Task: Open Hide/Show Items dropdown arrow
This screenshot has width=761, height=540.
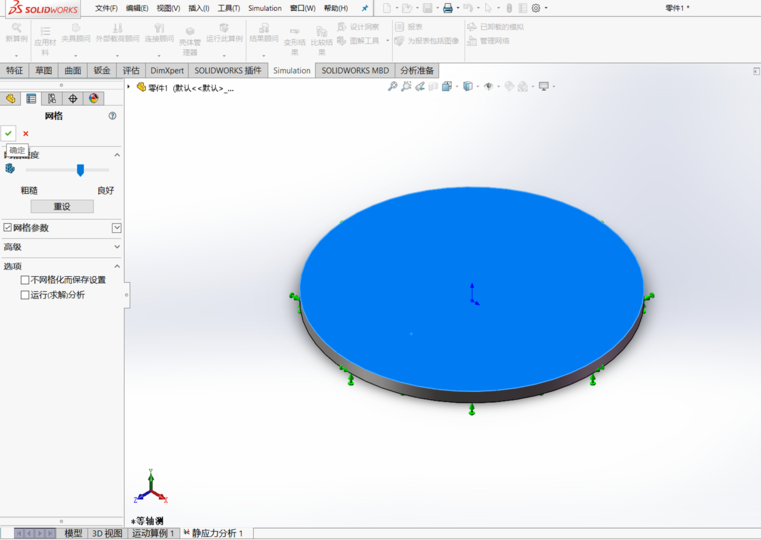Action: click(498, 87)
